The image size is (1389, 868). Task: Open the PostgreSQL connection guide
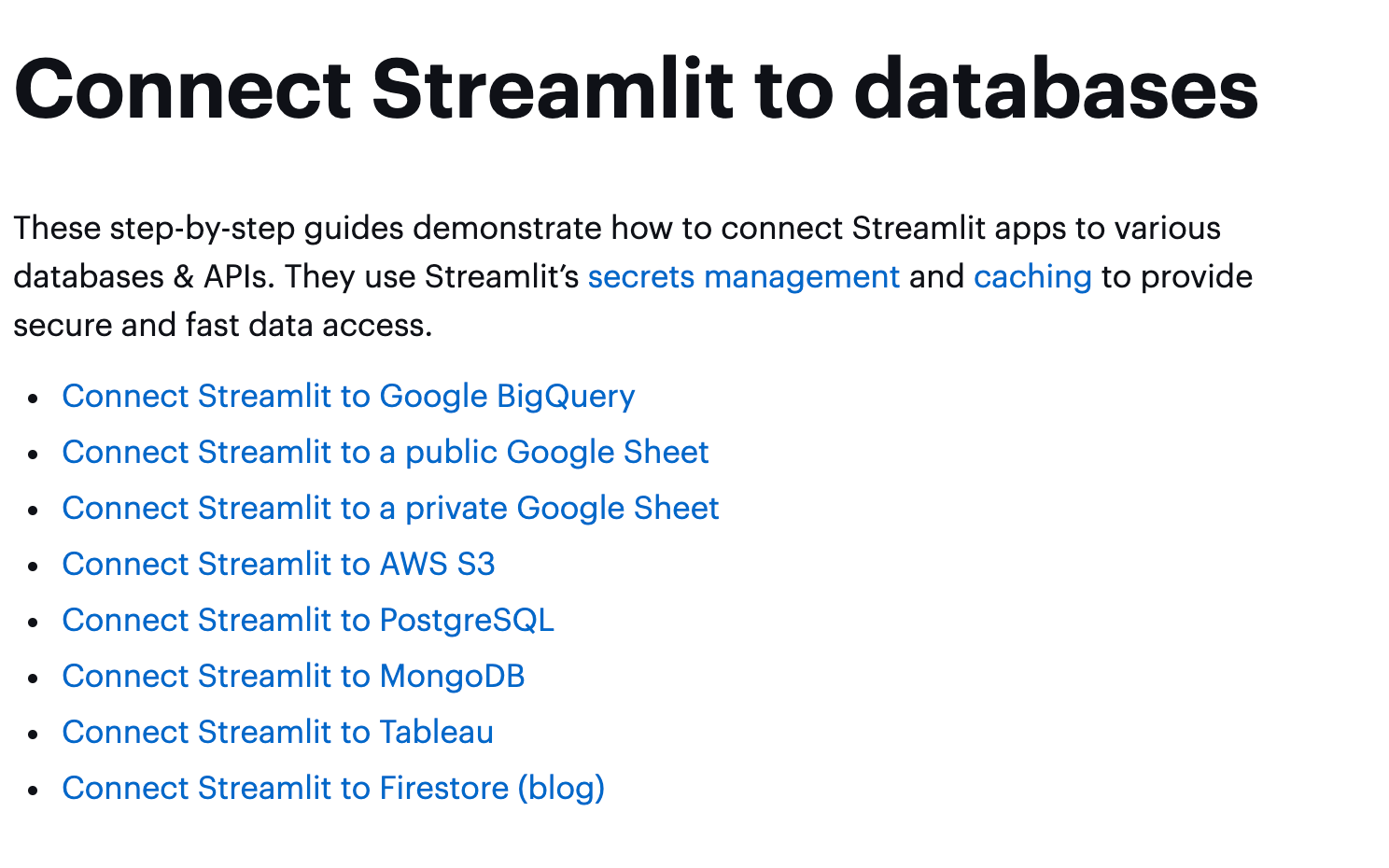(x=308, y=621)
